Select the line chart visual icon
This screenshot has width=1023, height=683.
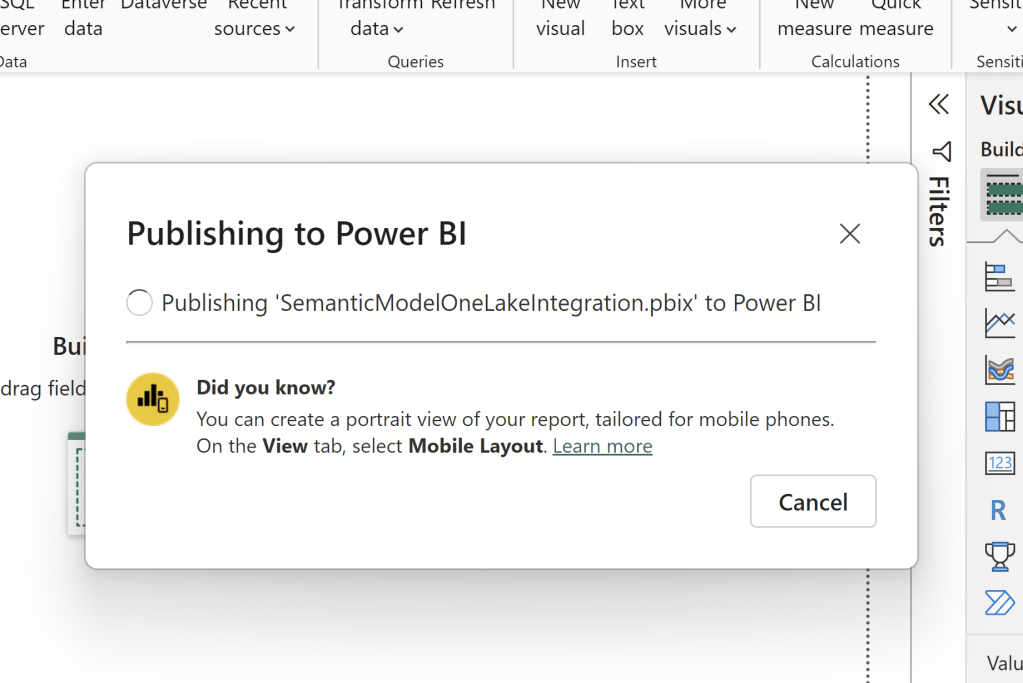[999, 323]
